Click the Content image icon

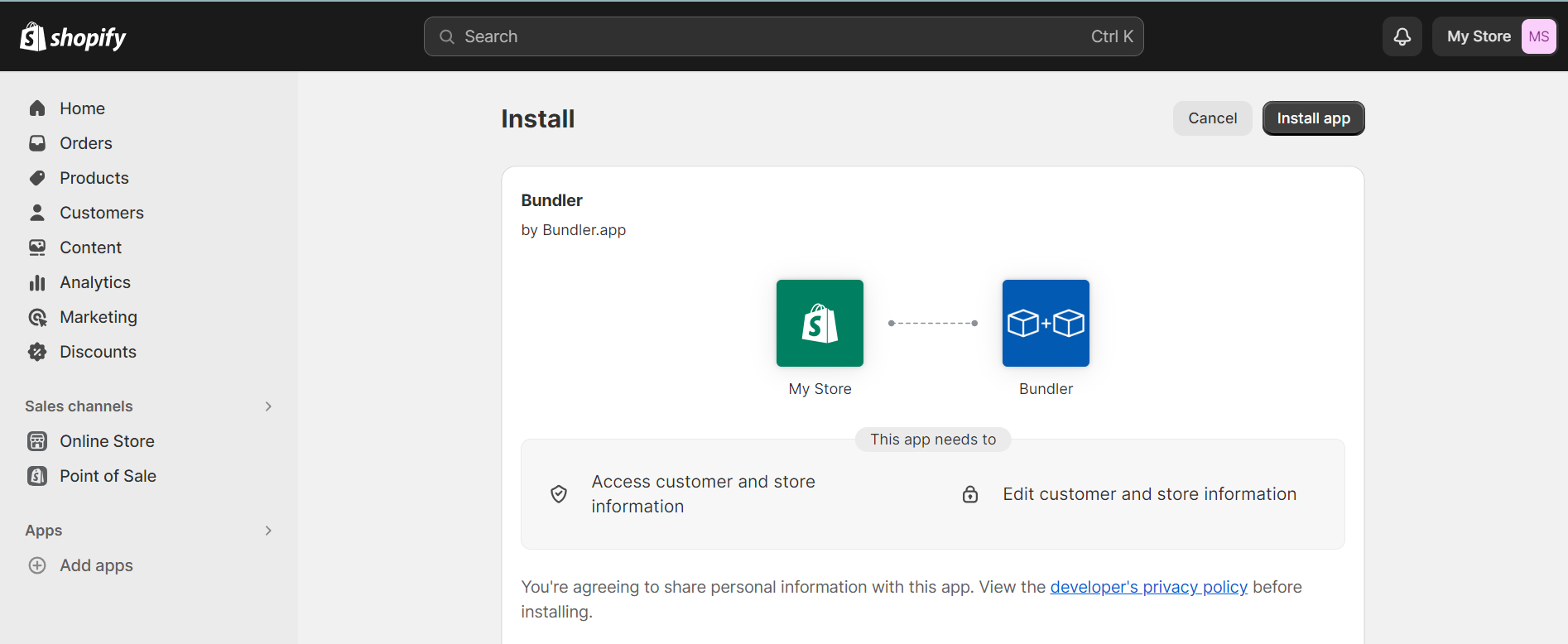click(37, 248)
